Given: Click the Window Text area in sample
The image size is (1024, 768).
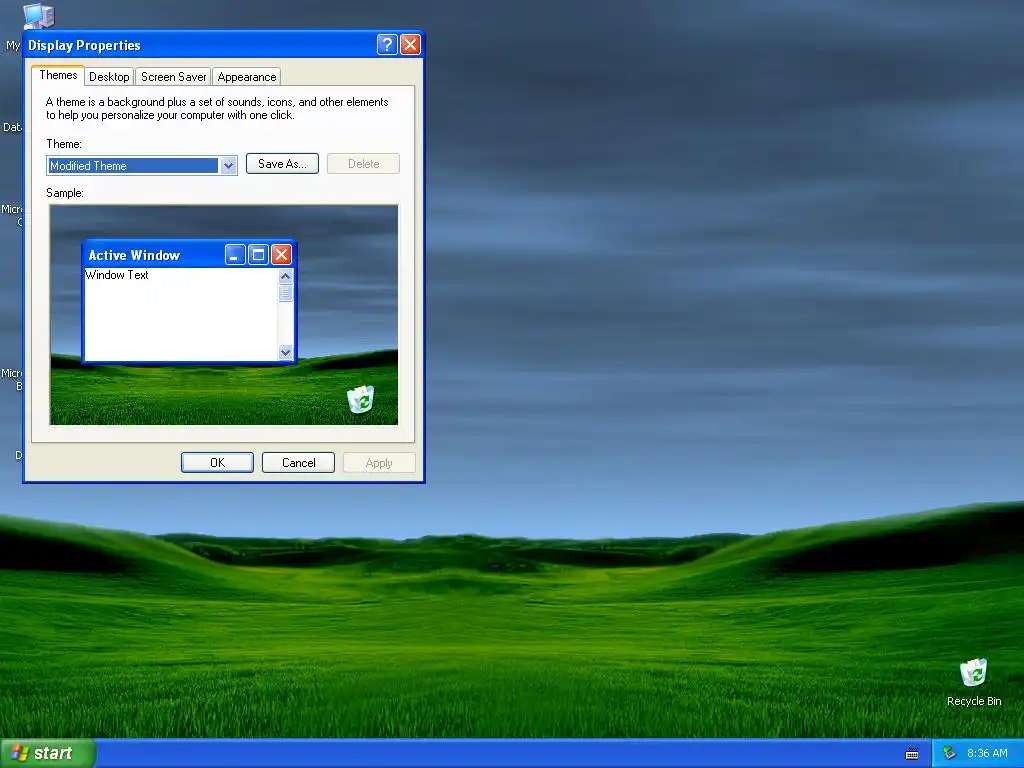Looking at the screenshot, I should 181,314.
